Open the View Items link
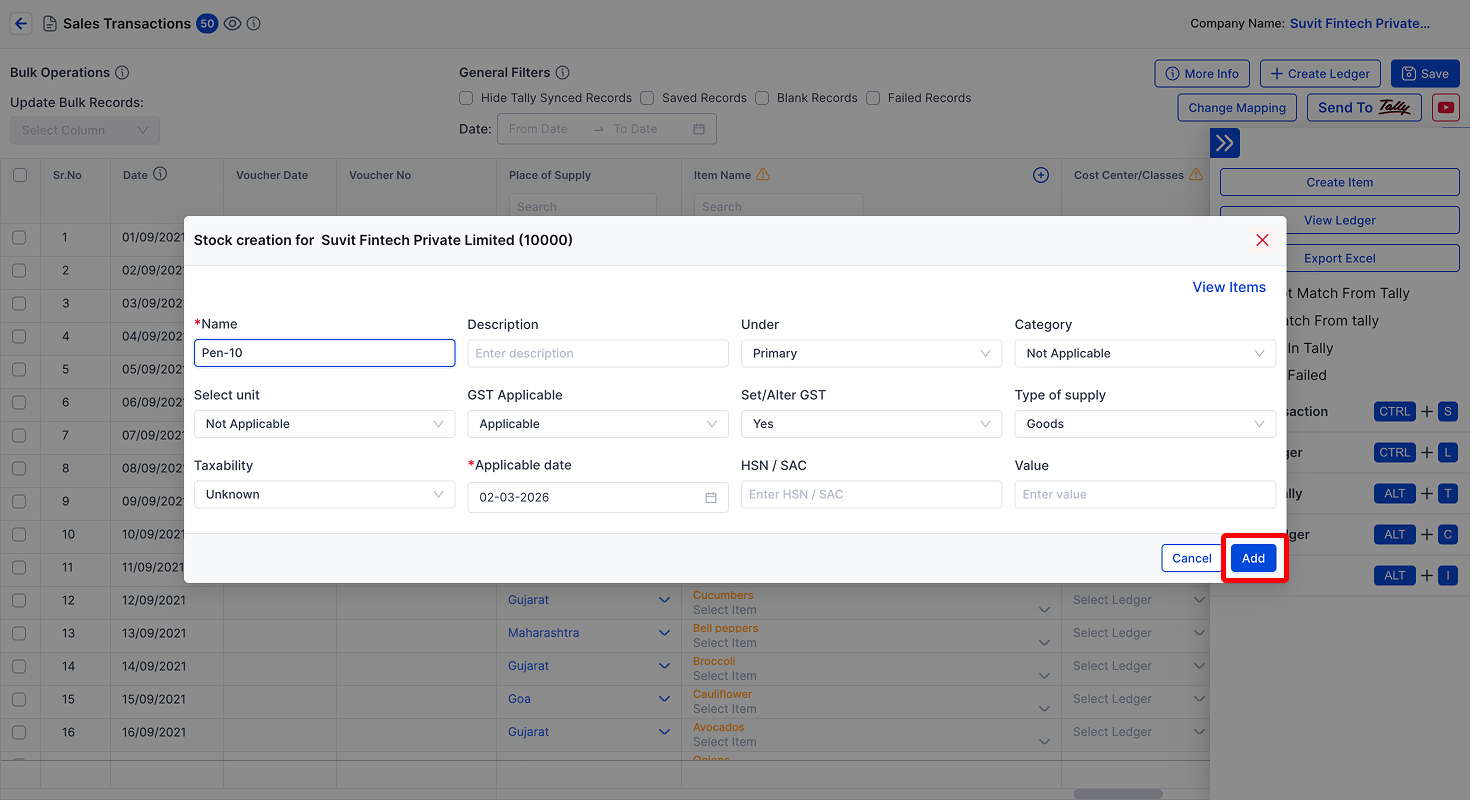 1229,287
